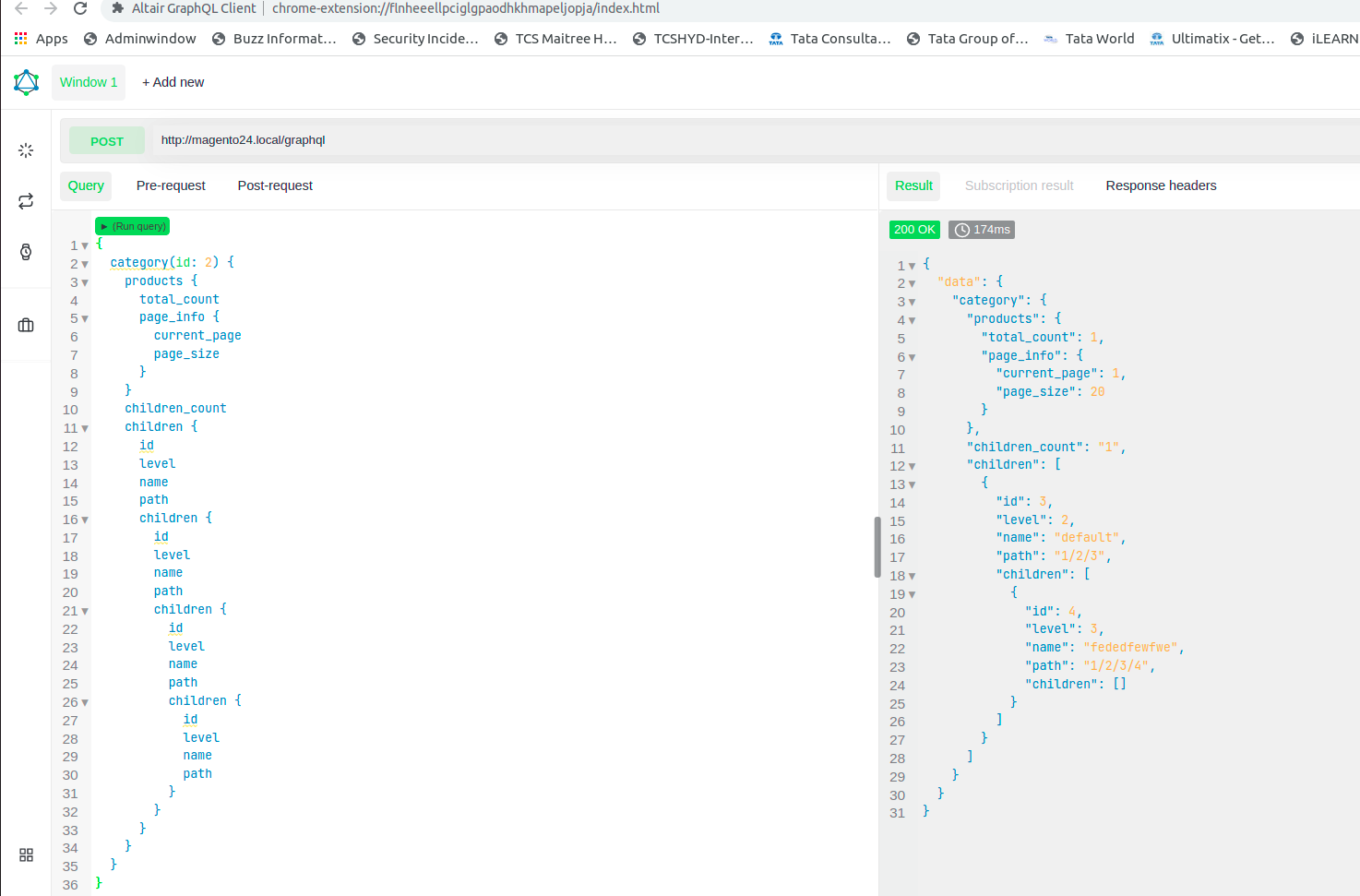1360x896 pixels.
Task: Click the green Run query button
Action: pos(133,226)
